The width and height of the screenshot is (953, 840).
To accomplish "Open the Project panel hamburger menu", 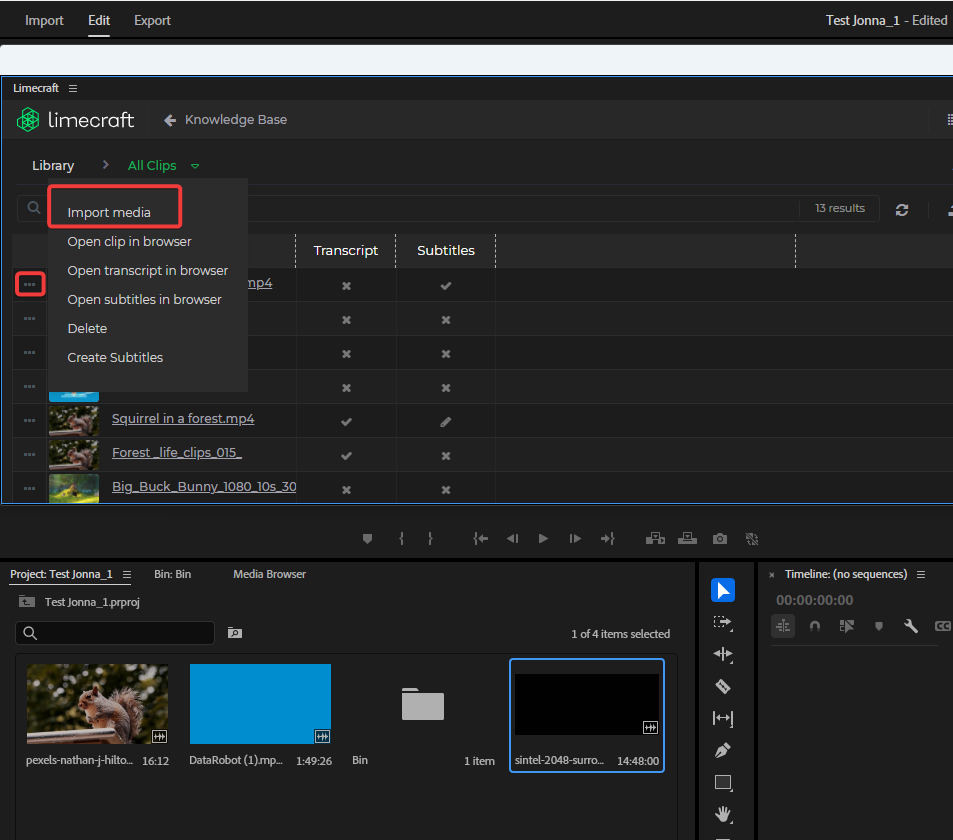I will pos(127,575).
